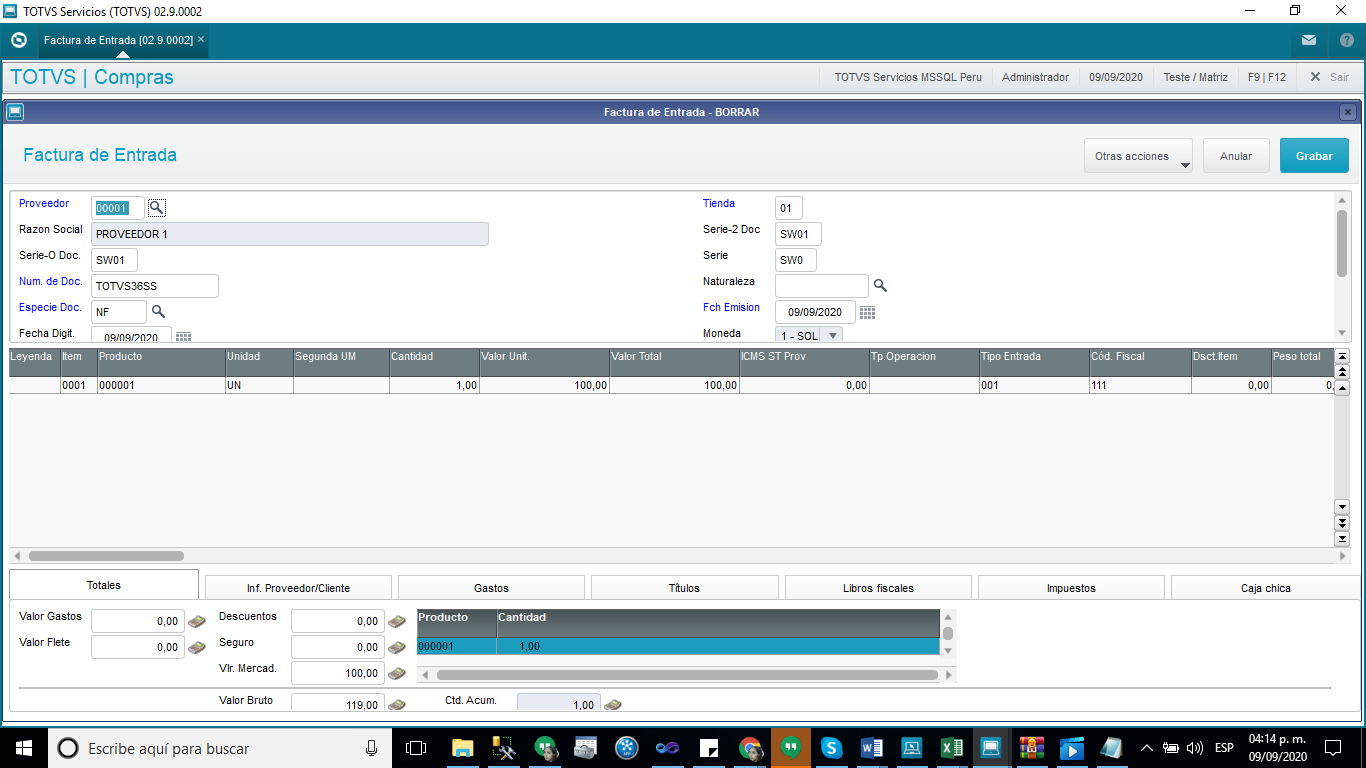Click the F9 | F12 shortcut button

pyautogui.click(x=1267, y=77)
